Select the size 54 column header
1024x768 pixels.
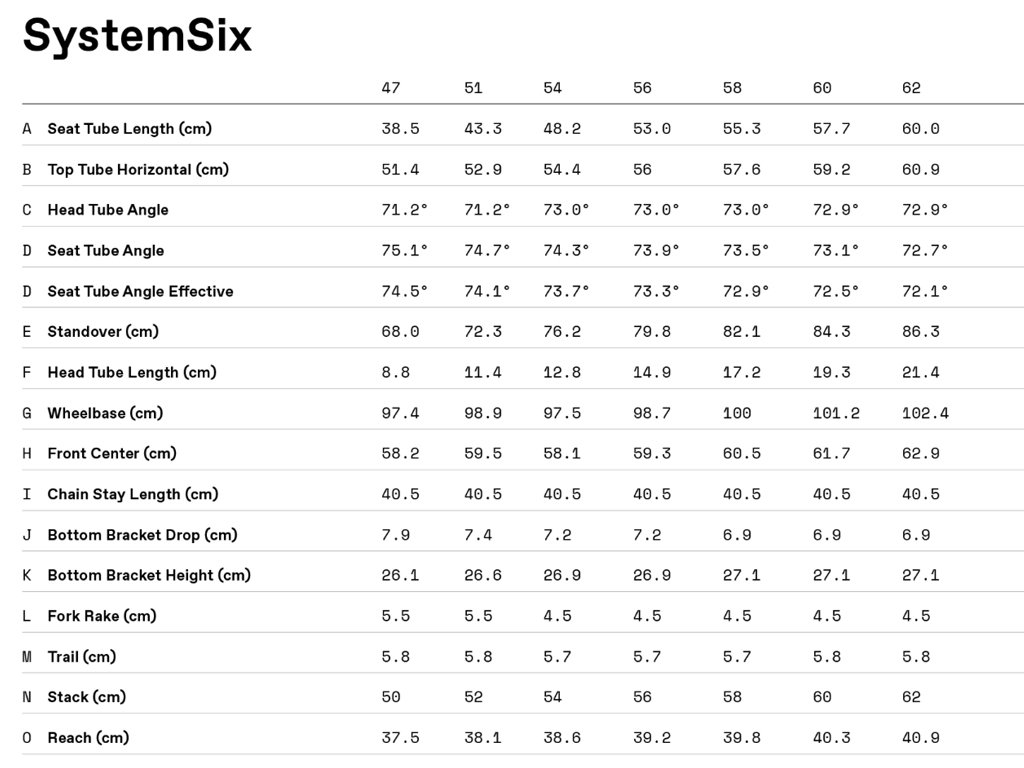[x=553, y=88]
